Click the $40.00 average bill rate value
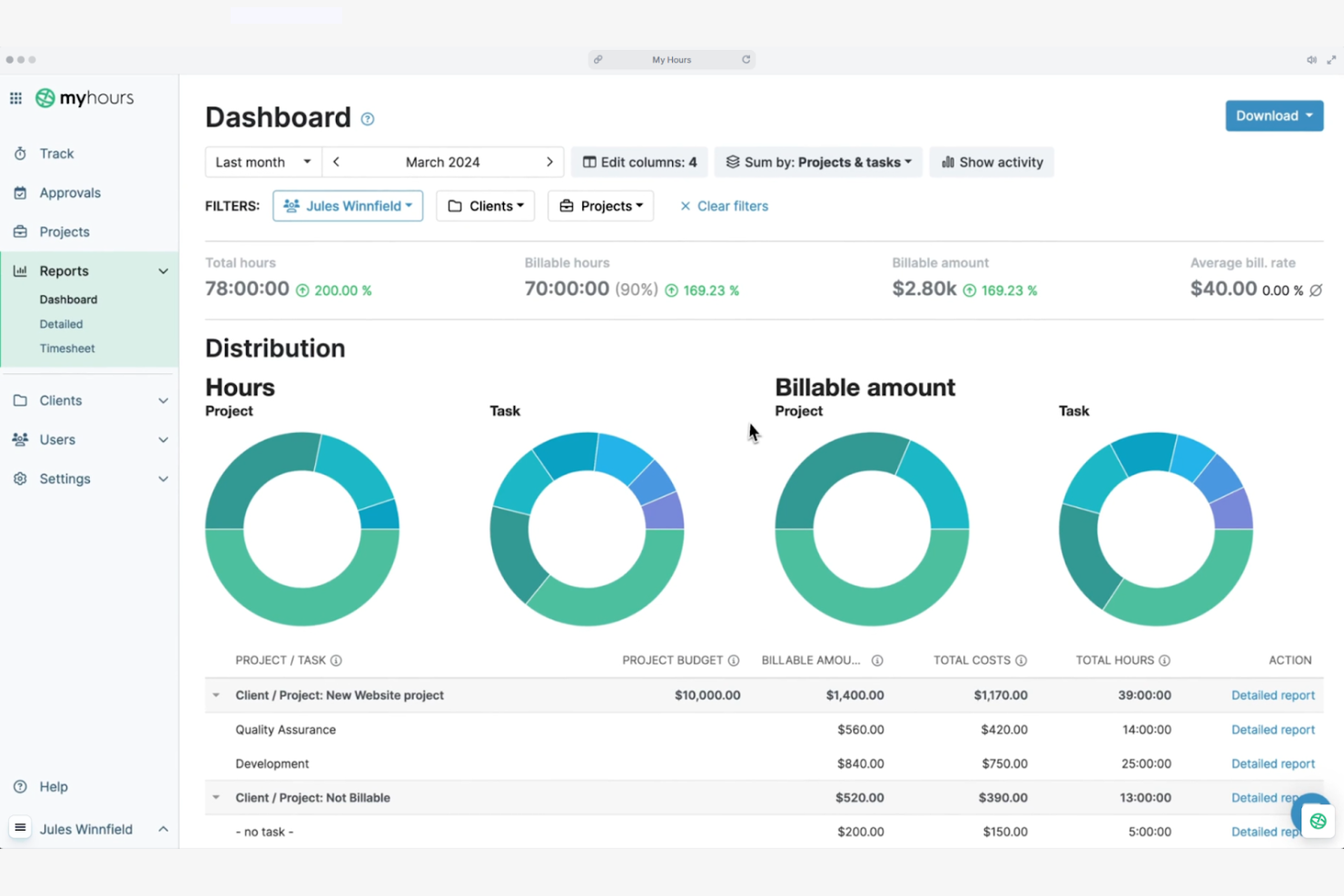 1224,289
